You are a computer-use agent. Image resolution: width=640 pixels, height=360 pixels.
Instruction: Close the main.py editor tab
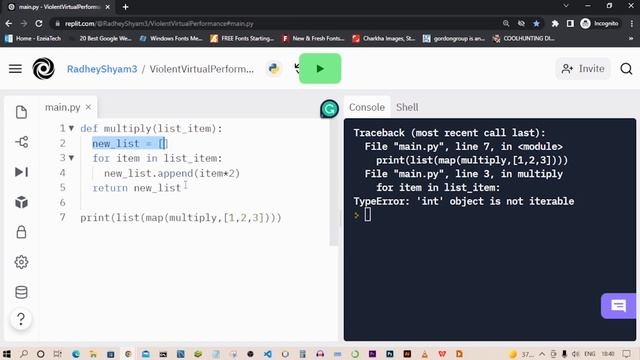(x=89, y=107)
